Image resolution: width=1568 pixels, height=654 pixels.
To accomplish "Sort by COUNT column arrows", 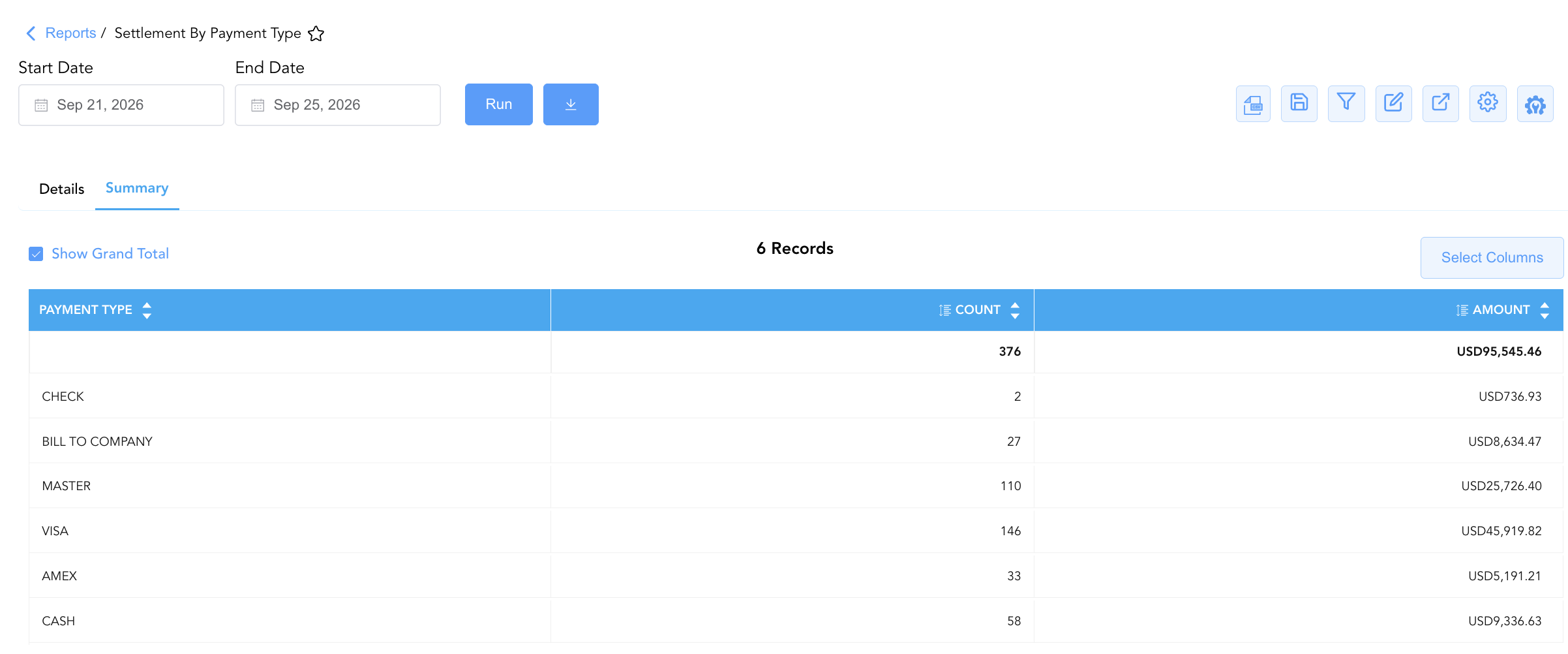I will [x=1015, y=310].
